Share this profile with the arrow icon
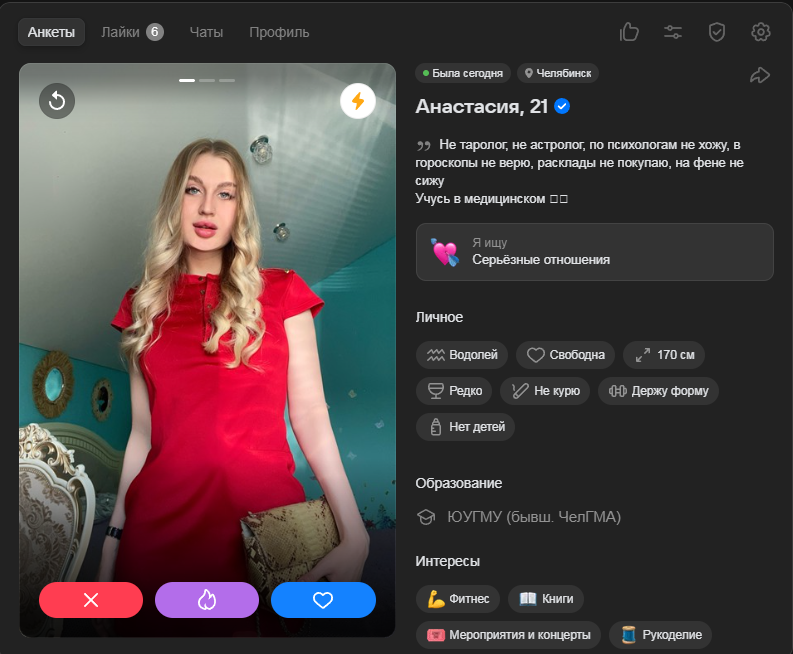The width and height of the screenshot is (793, 654). 759,75
